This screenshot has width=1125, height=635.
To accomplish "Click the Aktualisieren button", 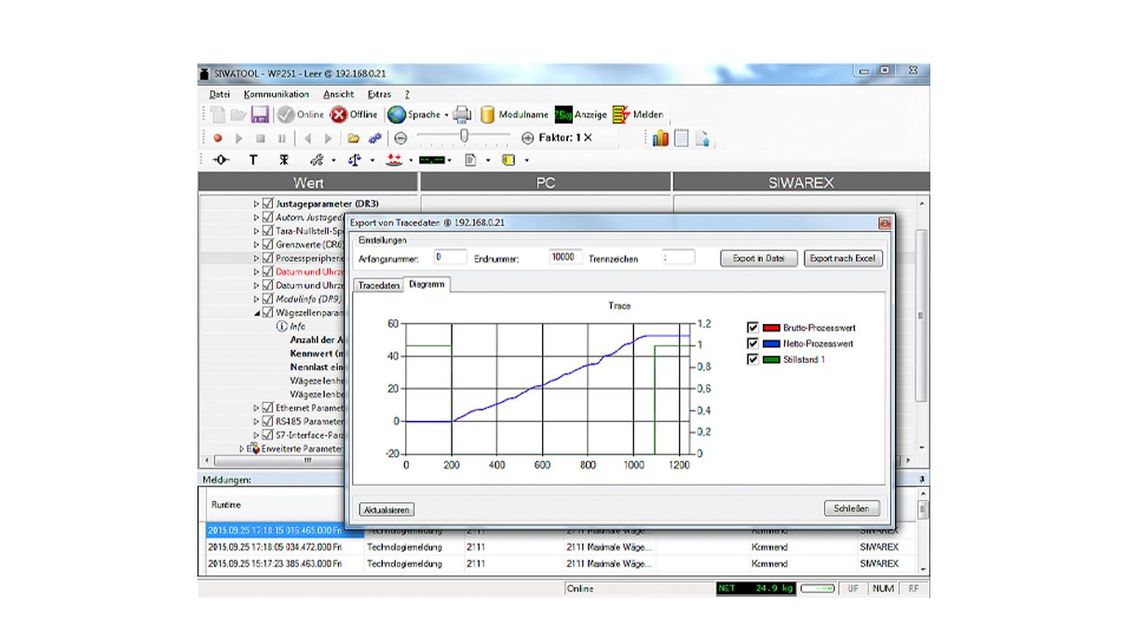I will pyautogui.click(x=386, y=509).
